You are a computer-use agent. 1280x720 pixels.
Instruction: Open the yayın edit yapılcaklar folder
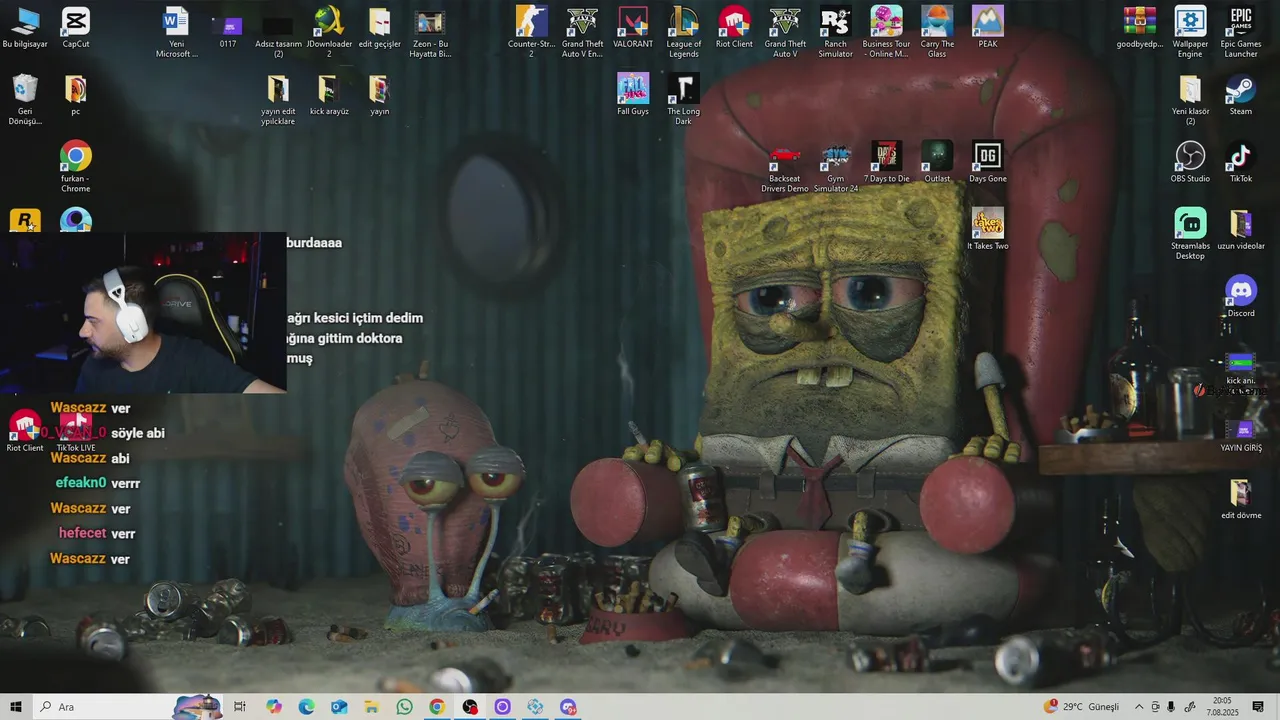278,100
